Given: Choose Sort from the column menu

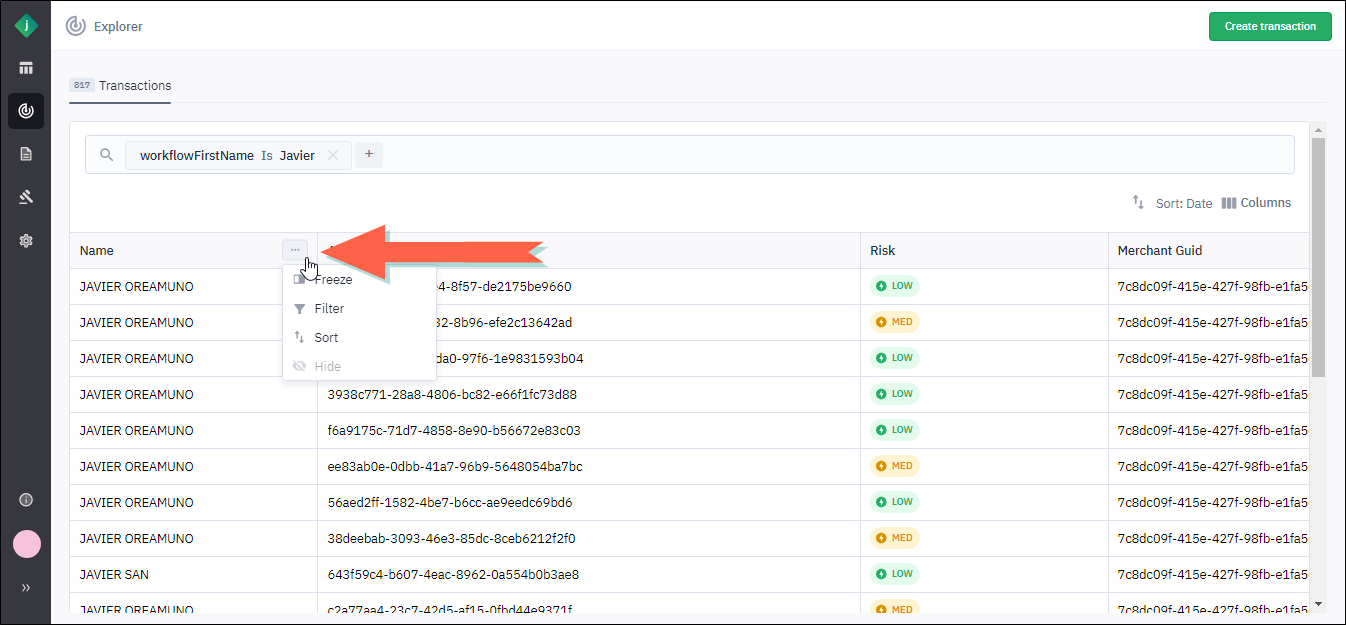Looking at the screenshot, I should click(325, 338).
